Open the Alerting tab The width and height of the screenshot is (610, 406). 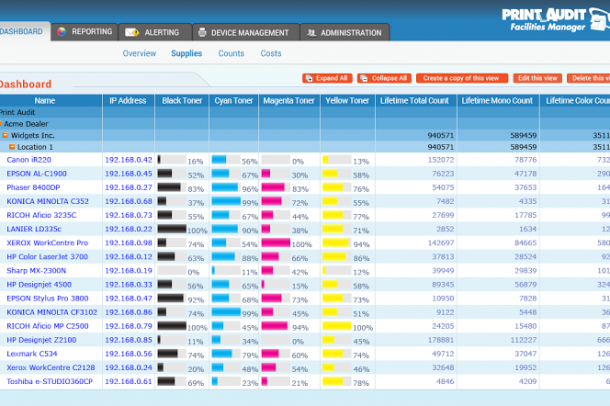155,32
